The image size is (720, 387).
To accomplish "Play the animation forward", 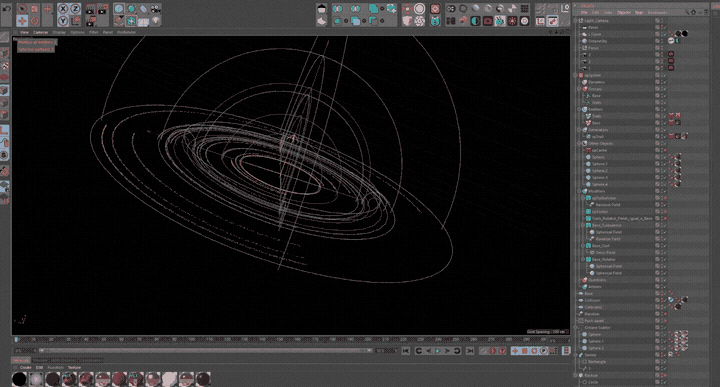I will [x=438, y=351].
